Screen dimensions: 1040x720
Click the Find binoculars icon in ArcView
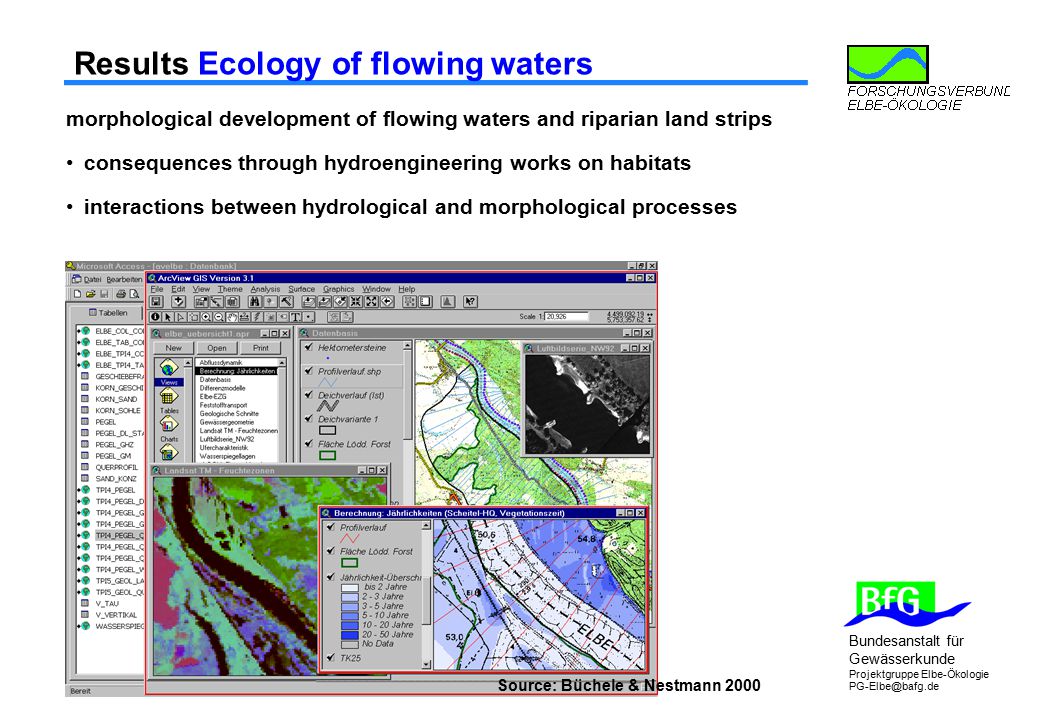[255, 302]
